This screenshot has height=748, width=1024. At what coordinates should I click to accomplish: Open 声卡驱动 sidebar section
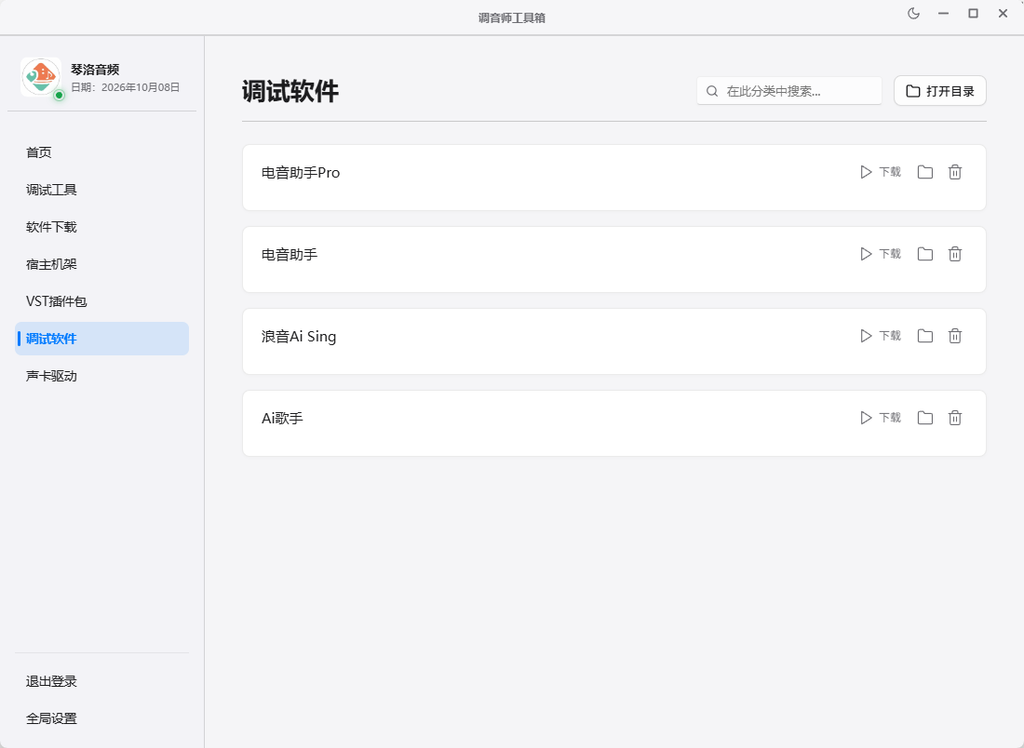pos(102,376)
